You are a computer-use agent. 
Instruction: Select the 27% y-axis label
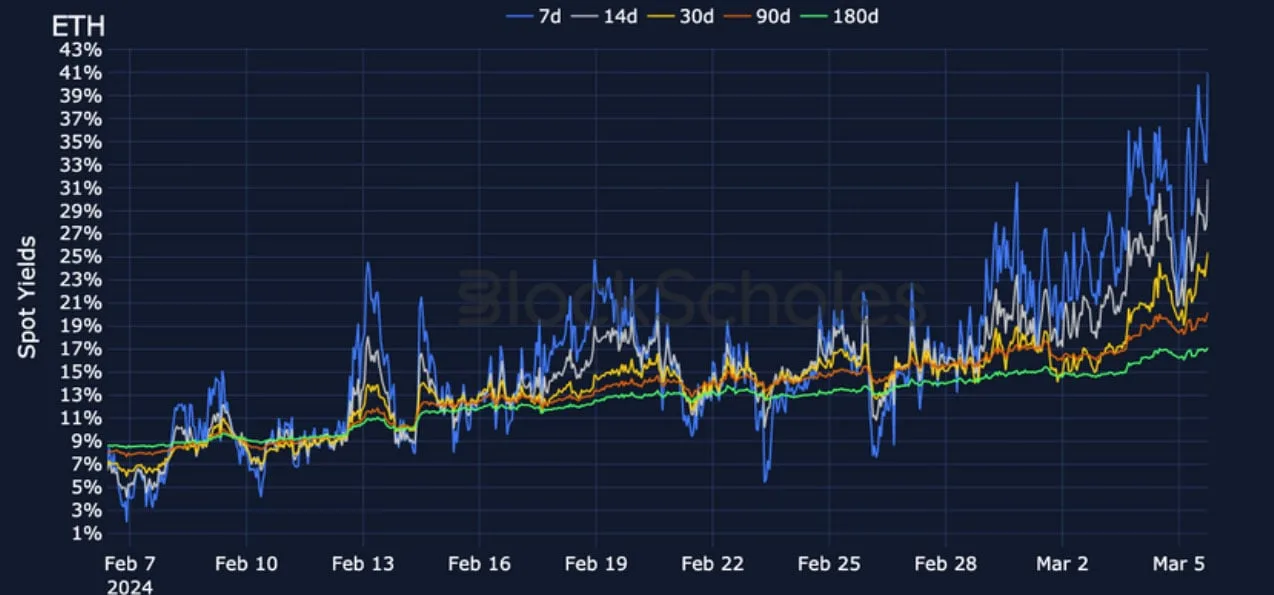click(81, 233)
